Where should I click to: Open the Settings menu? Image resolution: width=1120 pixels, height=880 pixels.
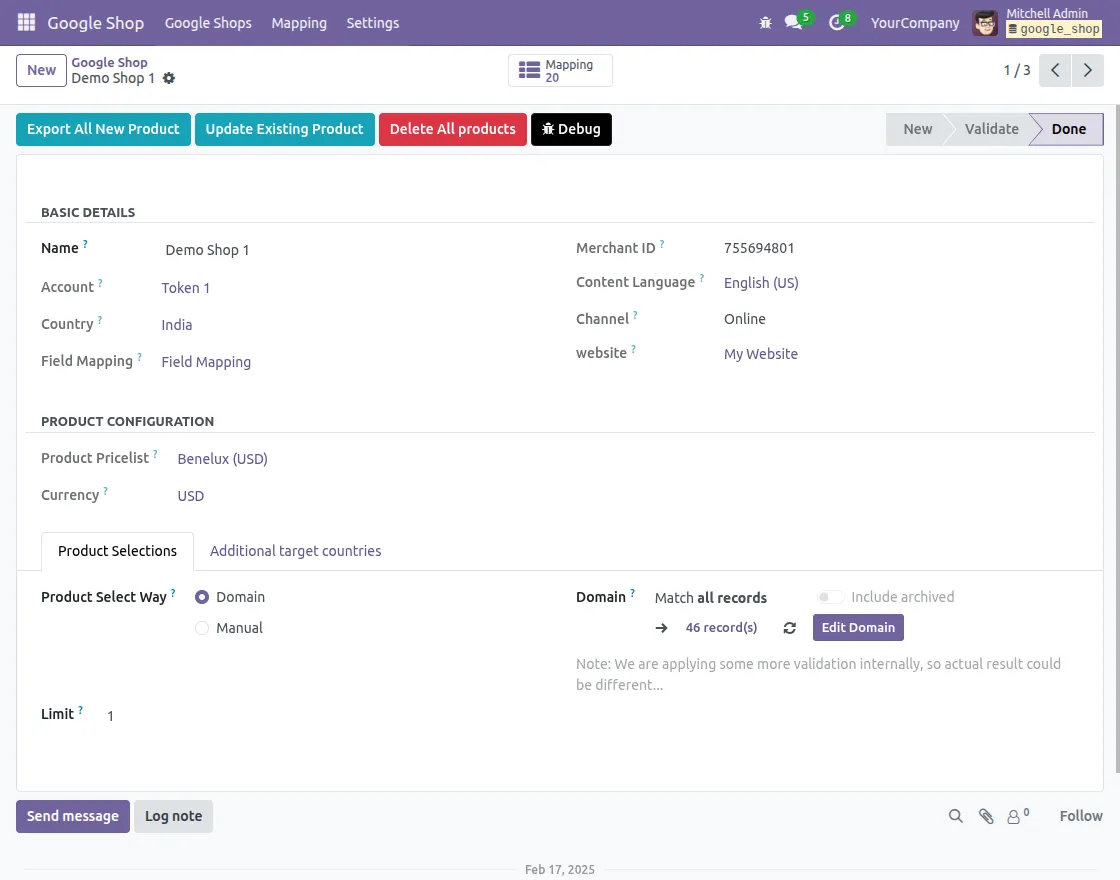point(372,23)
